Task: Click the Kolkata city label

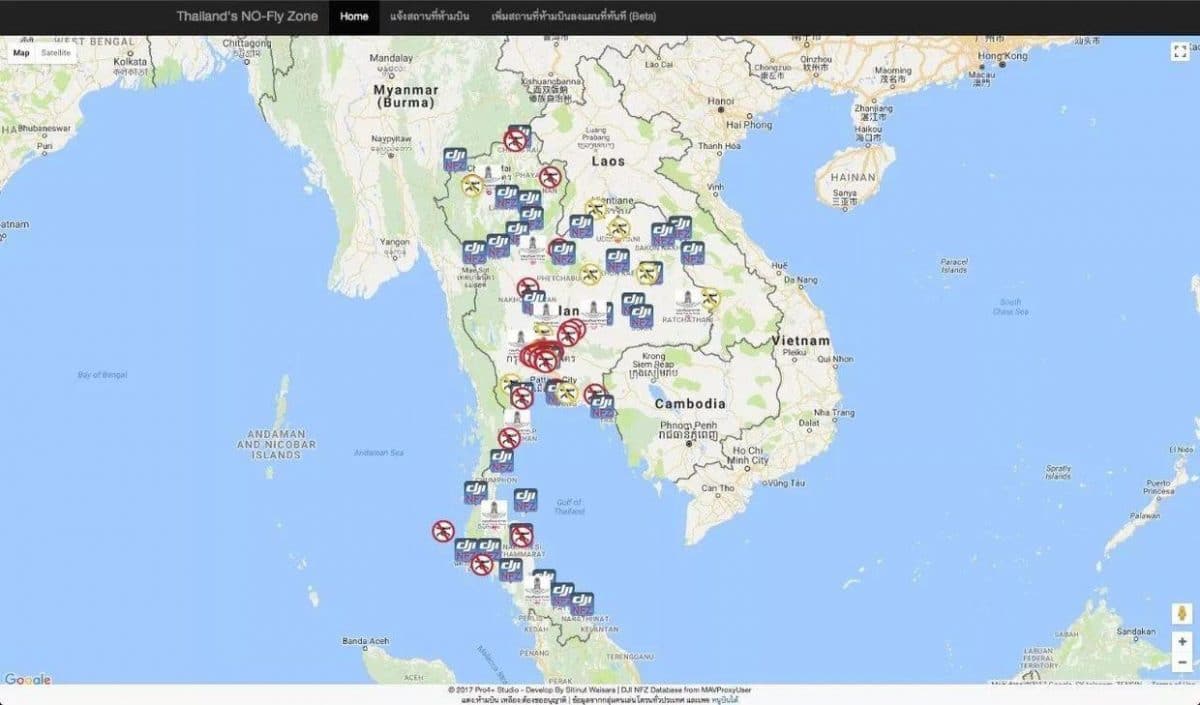Action: [130, 61]
